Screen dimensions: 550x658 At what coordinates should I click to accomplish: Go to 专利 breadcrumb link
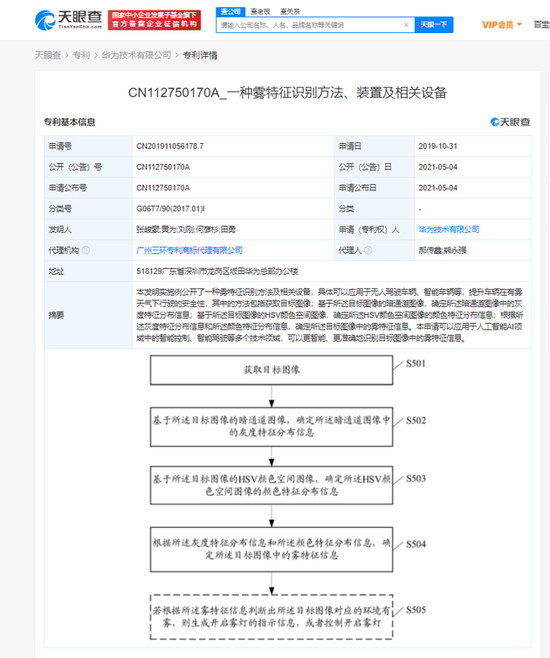click(81, 55)
